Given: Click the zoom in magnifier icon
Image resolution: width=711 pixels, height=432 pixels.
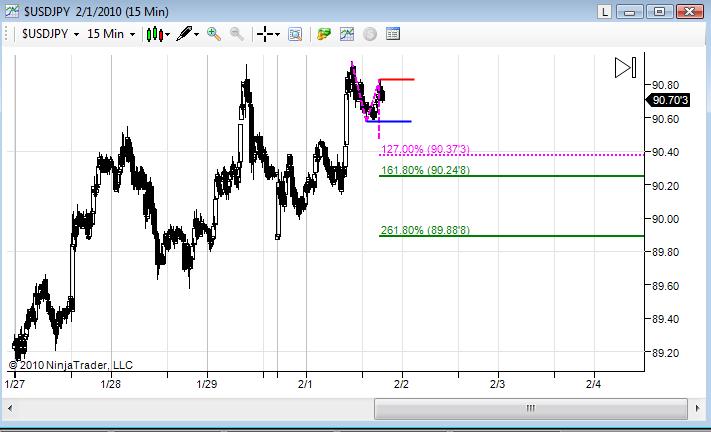Looking at the screenshot, I should [x=214, y=34].
